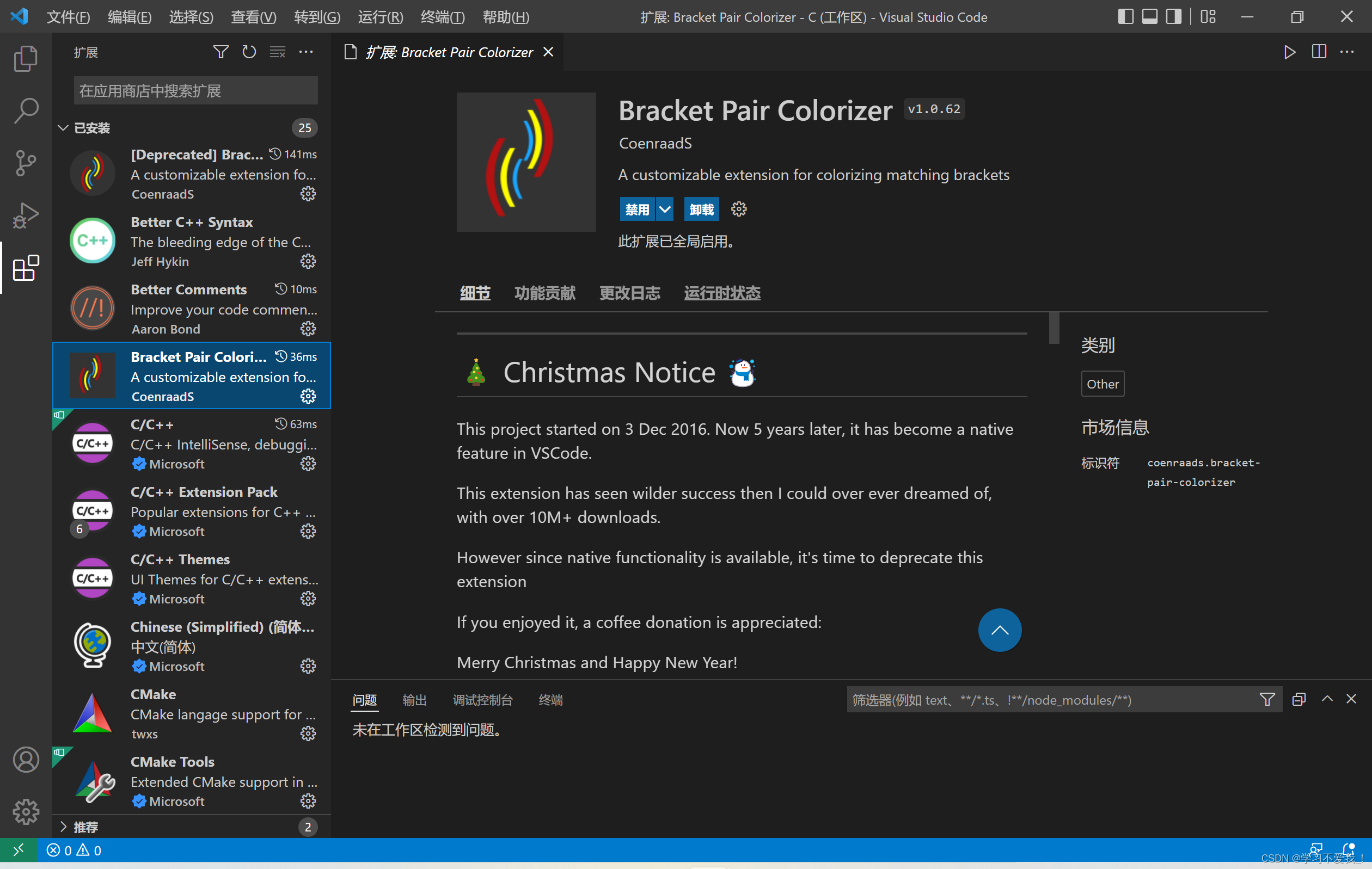The width and height of the screenshot is (1372, 869).
Task: Open dropdown arrow next to 禁用 button
Action: 664,209
